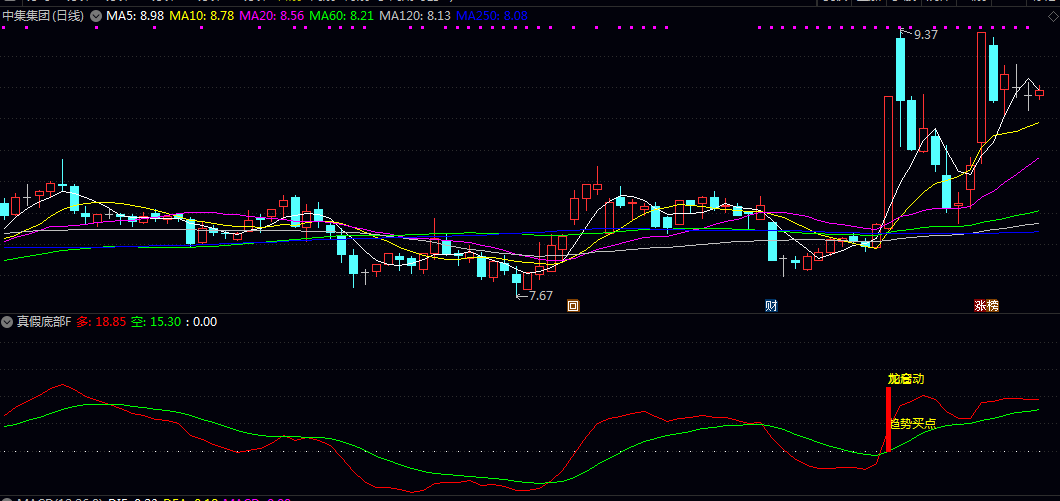Click the 龙启动 signal label
1060x501 pixels.
906,379
